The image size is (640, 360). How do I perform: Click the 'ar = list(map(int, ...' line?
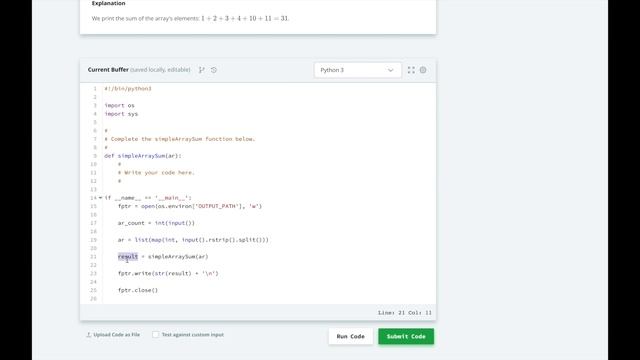193,240
